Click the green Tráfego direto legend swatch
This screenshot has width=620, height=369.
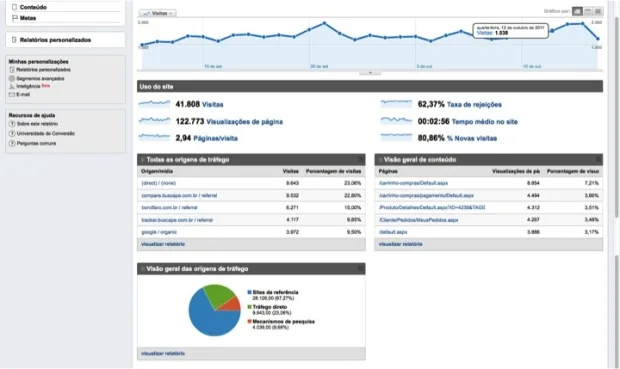[250, 307]
